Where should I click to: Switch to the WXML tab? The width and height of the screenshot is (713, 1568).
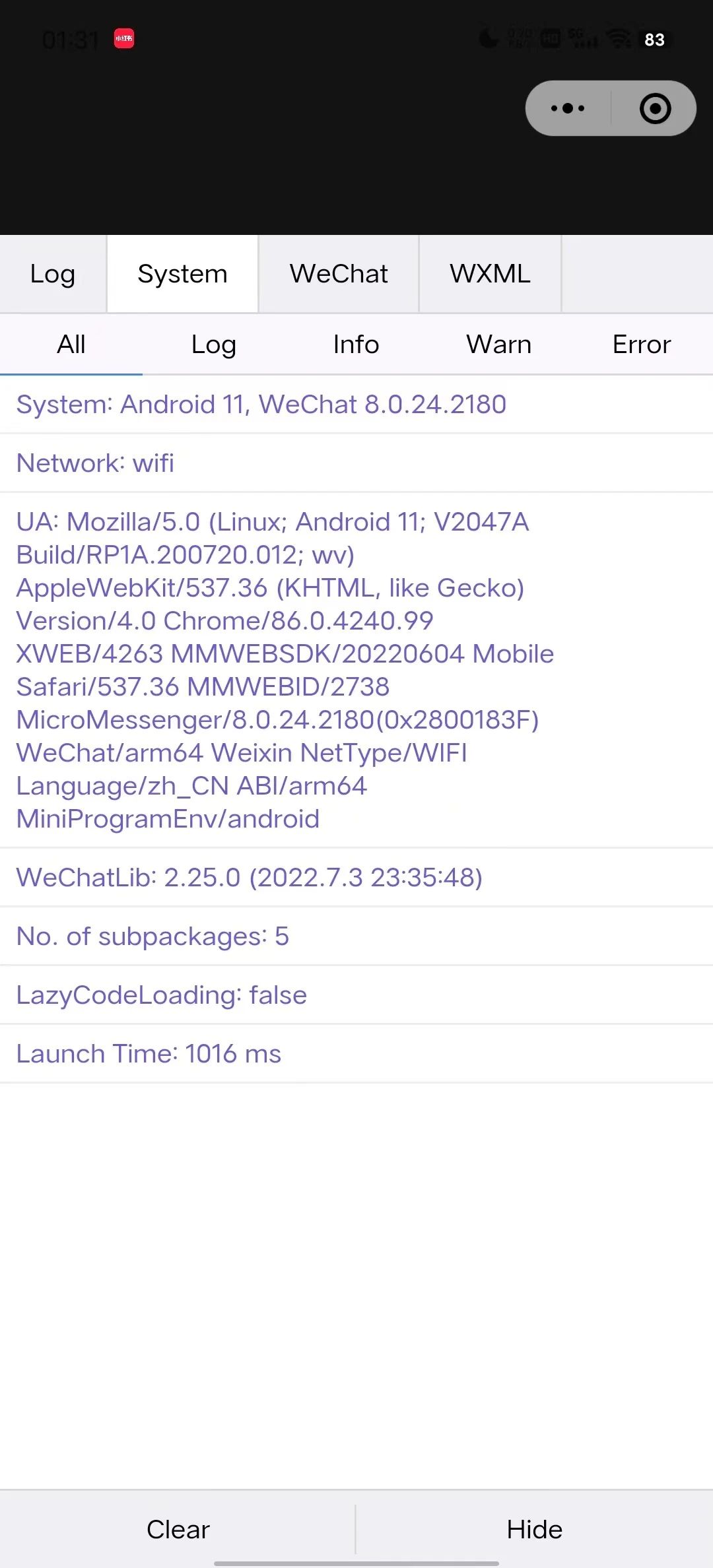490,274
